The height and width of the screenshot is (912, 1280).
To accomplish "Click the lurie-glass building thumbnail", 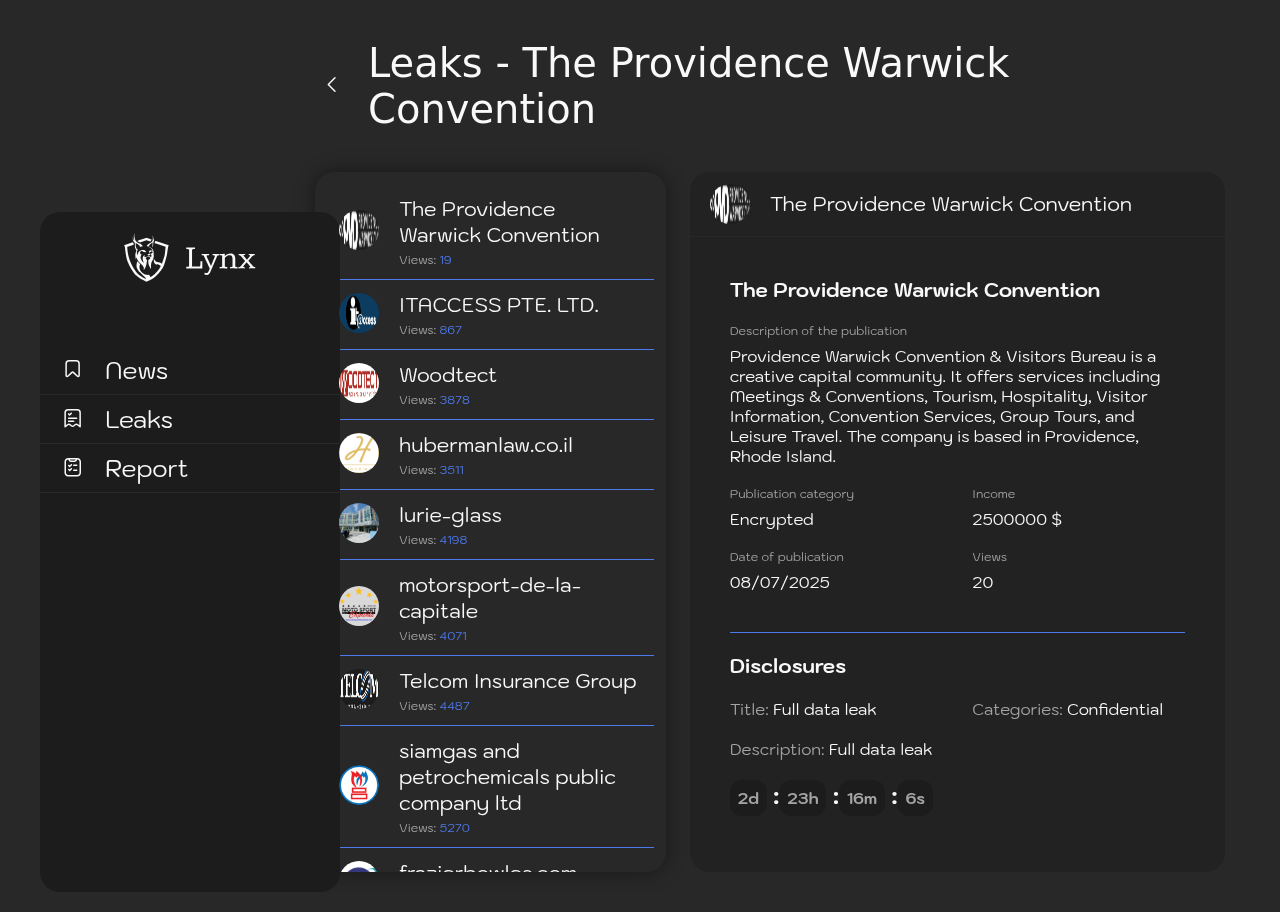I will (x=359, y=523).
